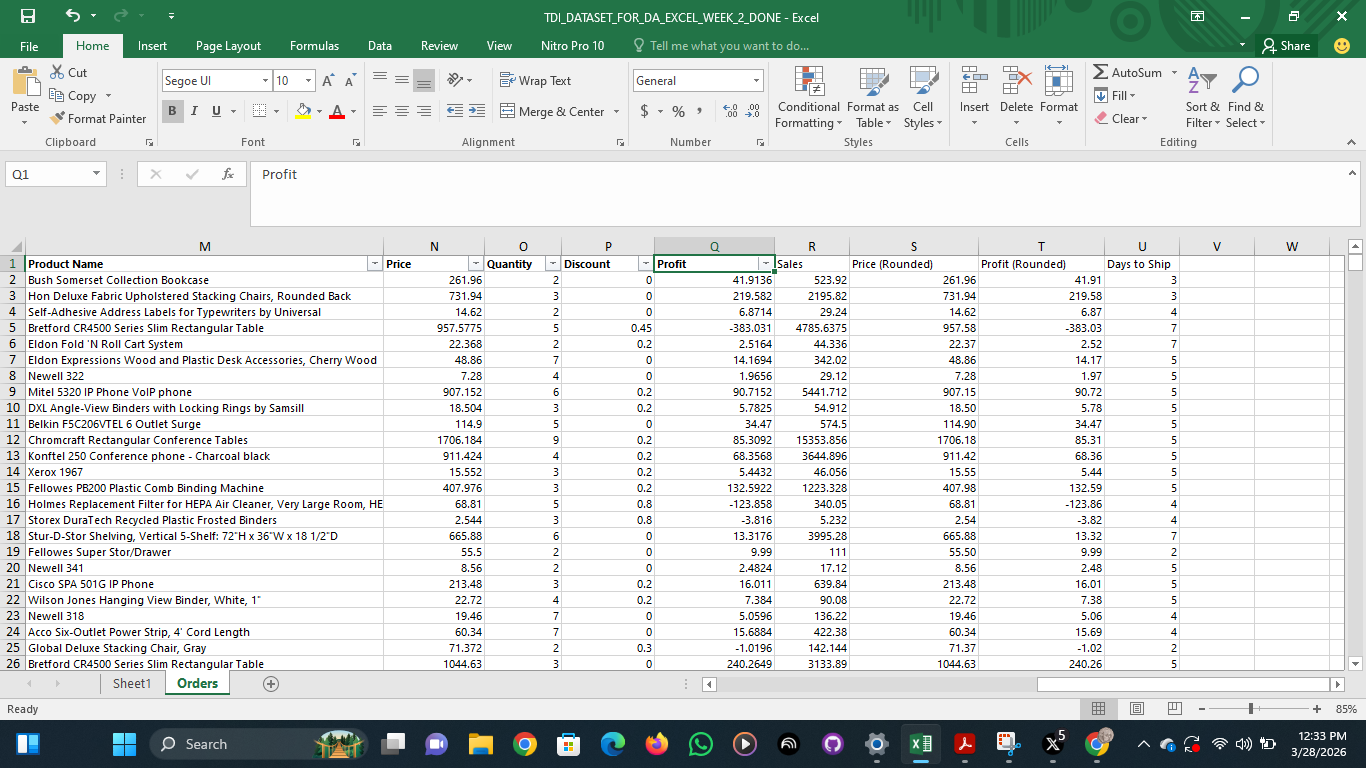
Task: Open the Formulas ribbon tab
Action: (x=314, y=46)
